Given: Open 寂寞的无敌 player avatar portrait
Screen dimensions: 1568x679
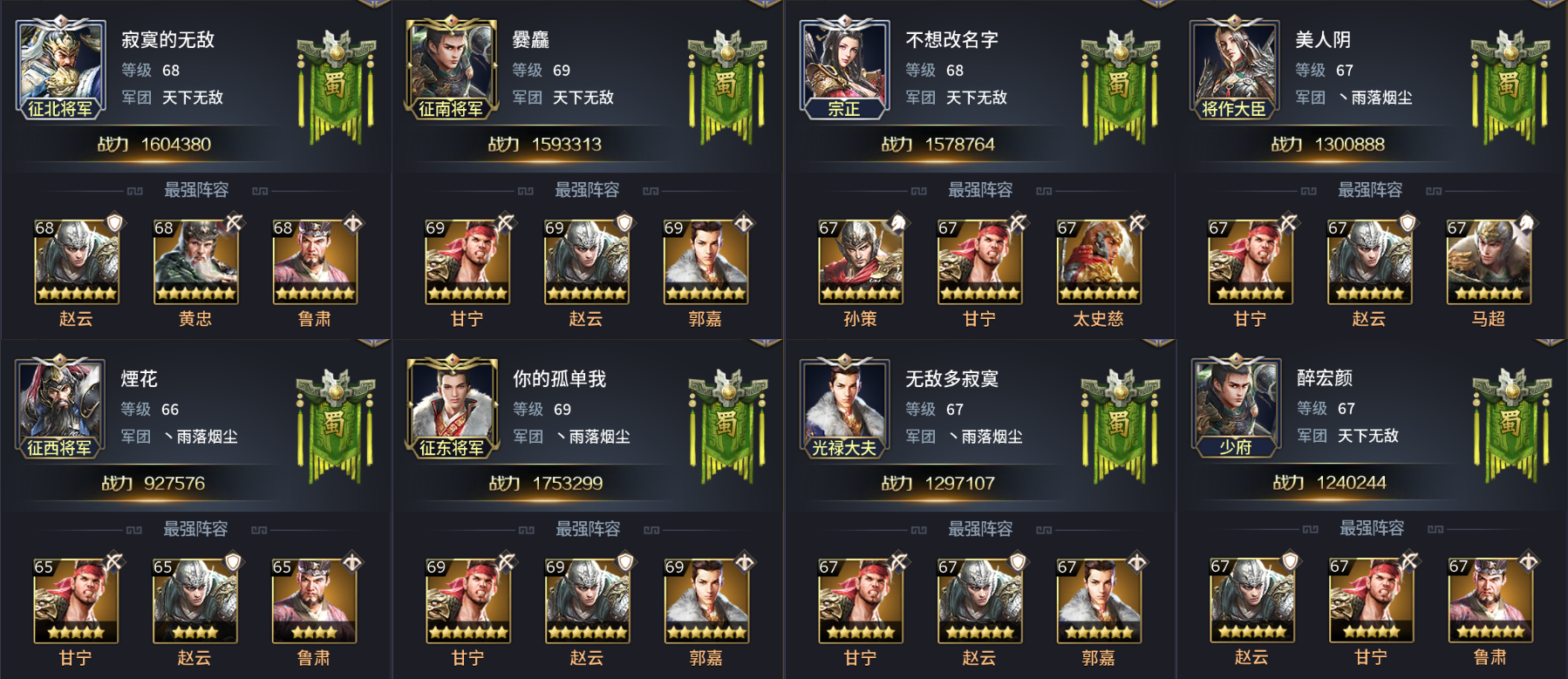Looking at the screenshot, I should [x=59, y=68].
